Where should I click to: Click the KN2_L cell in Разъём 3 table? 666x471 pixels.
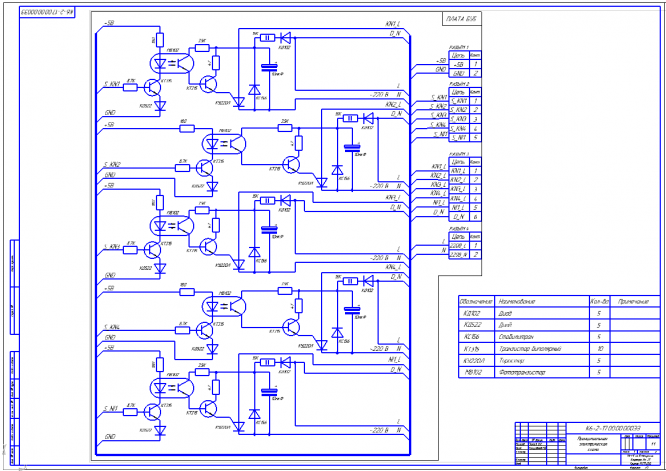pyautogui.click(x=459, y=180)
